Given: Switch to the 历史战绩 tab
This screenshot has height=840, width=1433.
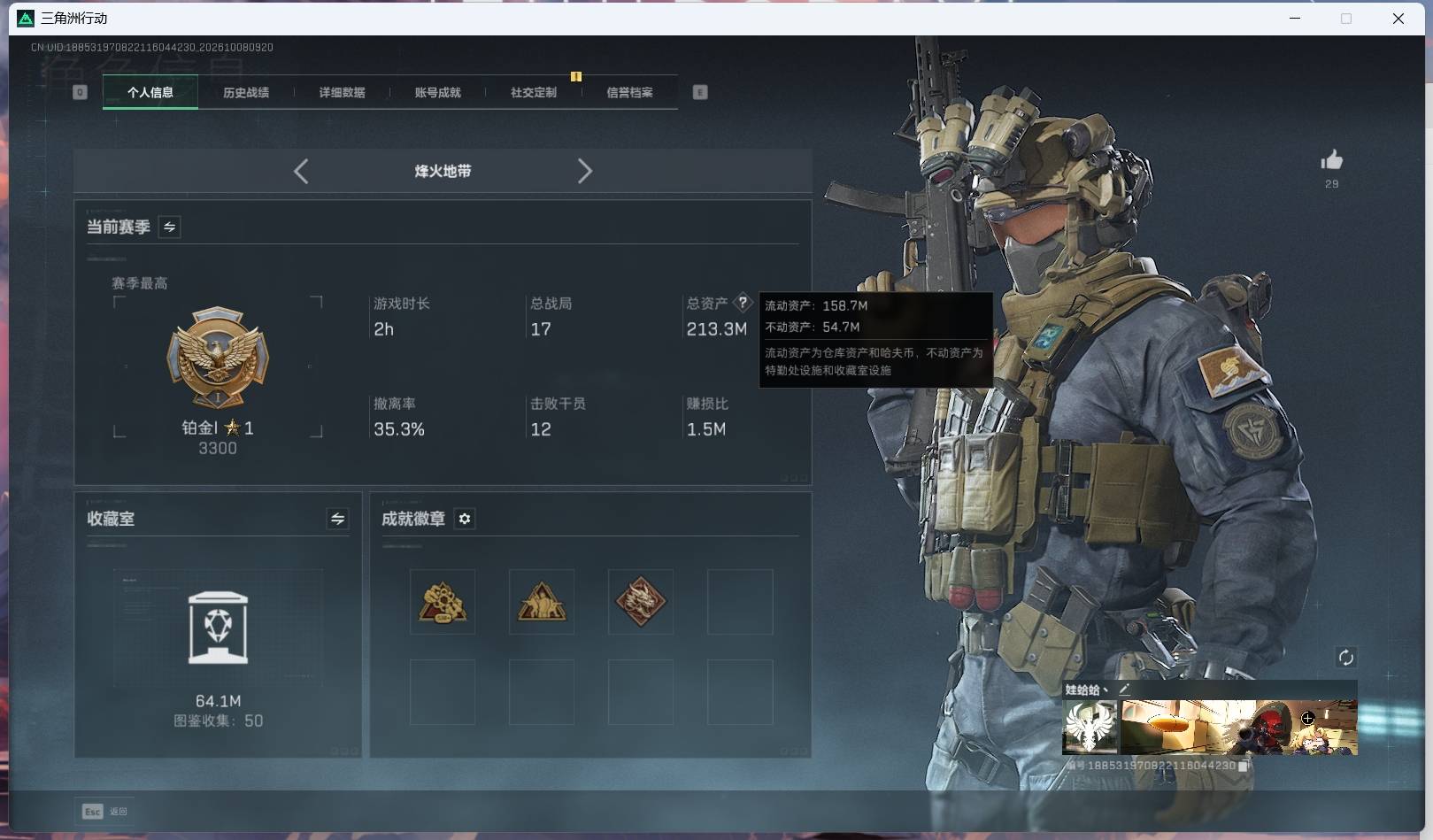Looking at the screenshot, I should 246,92.
